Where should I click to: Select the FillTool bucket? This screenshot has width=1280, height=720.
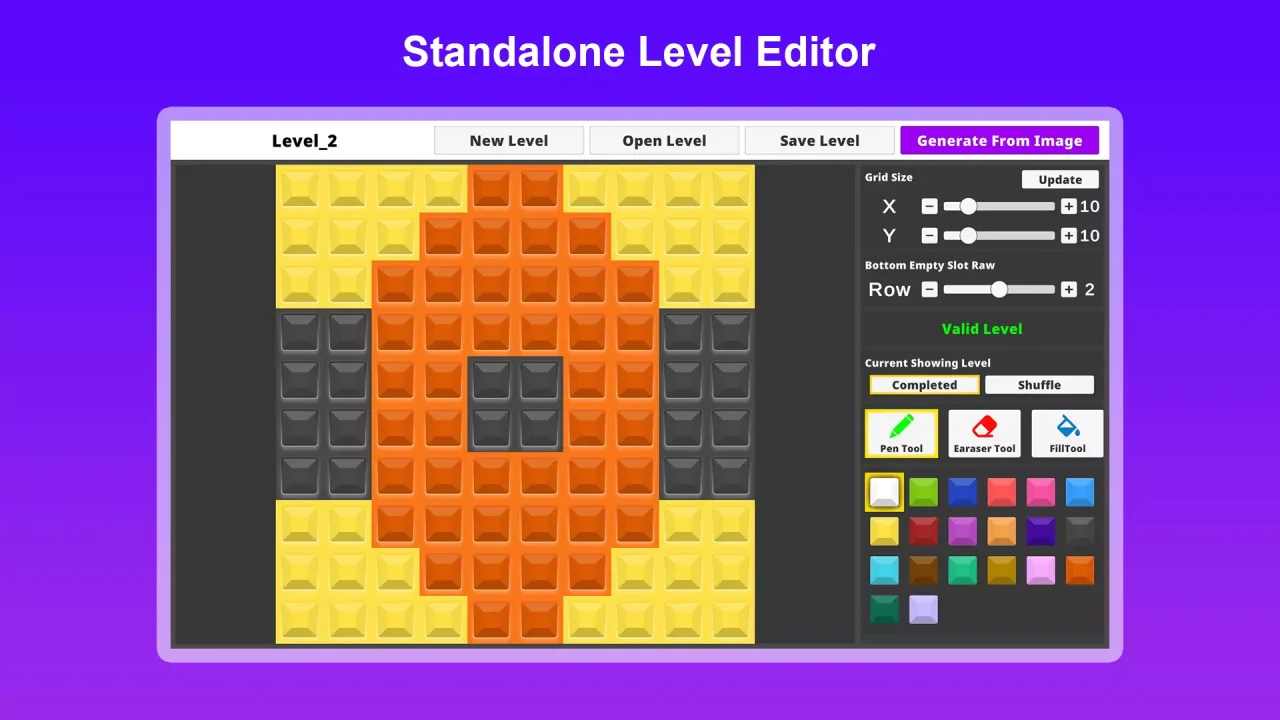point(1067,434)
